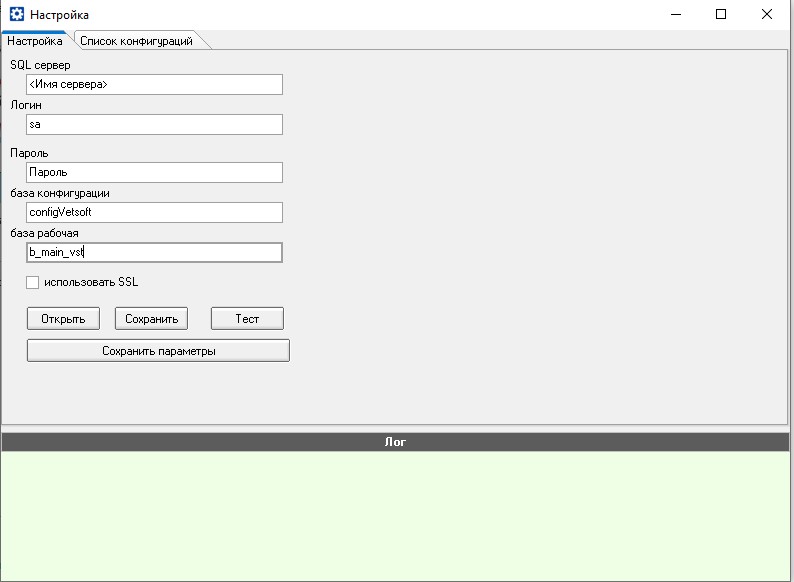Maximize the Настройка window
This screenshot has width=794, height=582.
(x=721, y=15)
